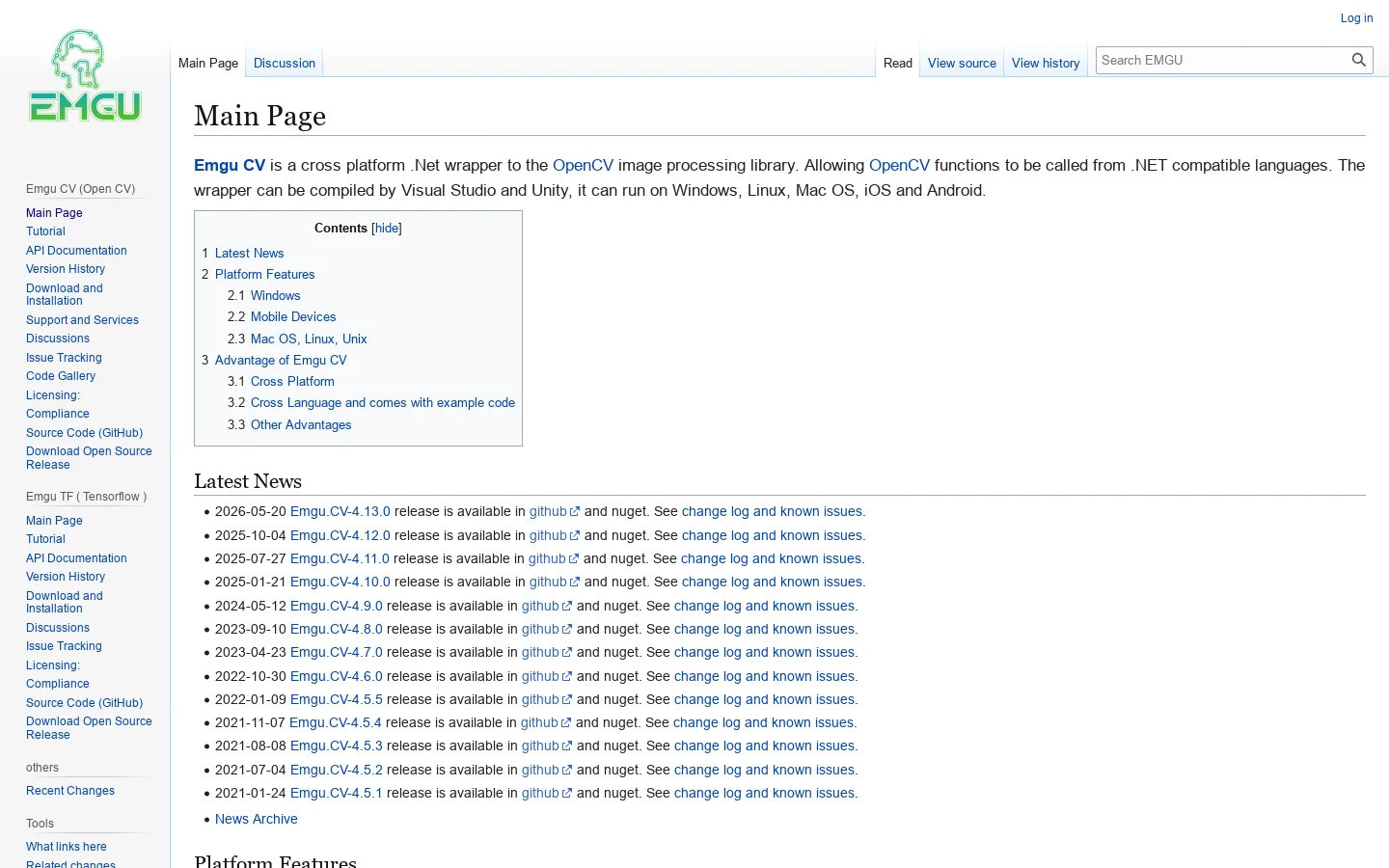This screenshot has height=868, width=1389.
Task: Click the Log in link
Action: point(1356,18)
